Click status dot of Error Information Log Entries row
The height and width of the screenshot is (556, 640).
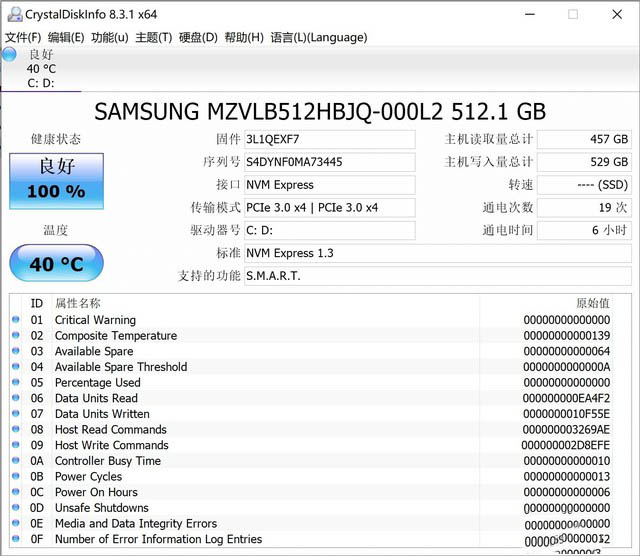tap(16, 539)
